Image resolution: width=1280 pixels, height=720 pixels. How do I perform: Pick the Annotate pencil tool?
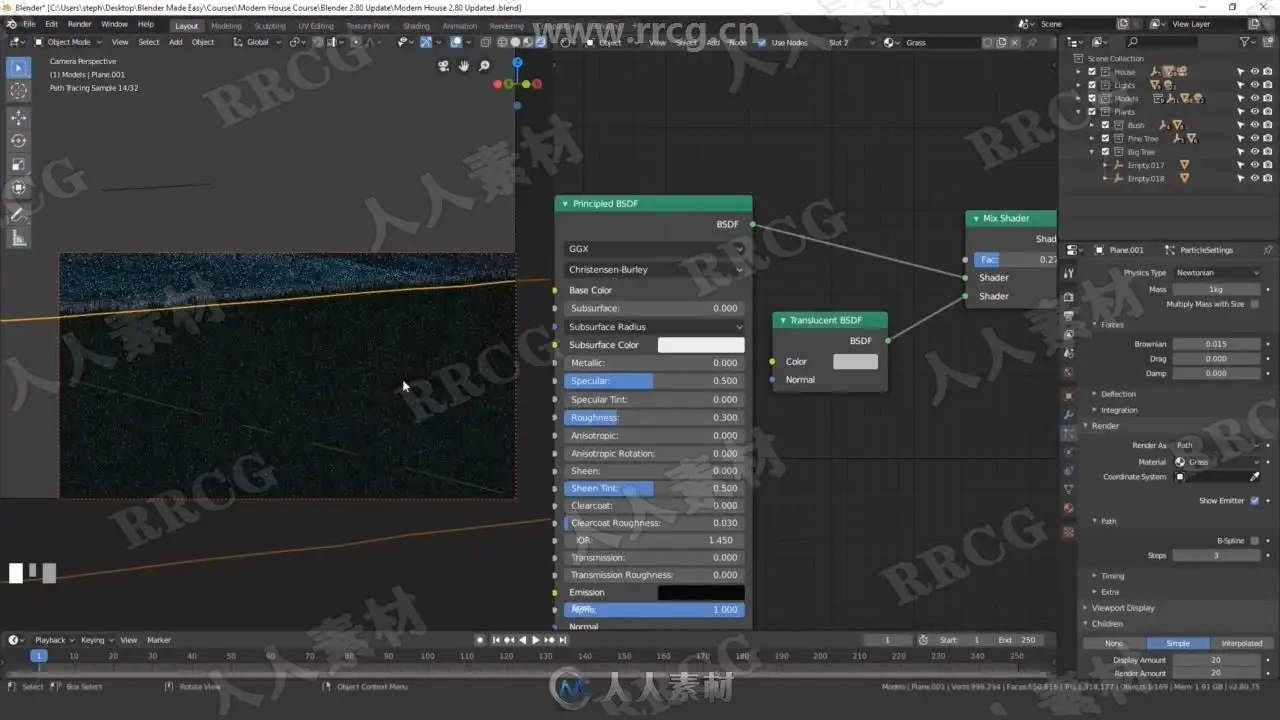coord(18,214)
